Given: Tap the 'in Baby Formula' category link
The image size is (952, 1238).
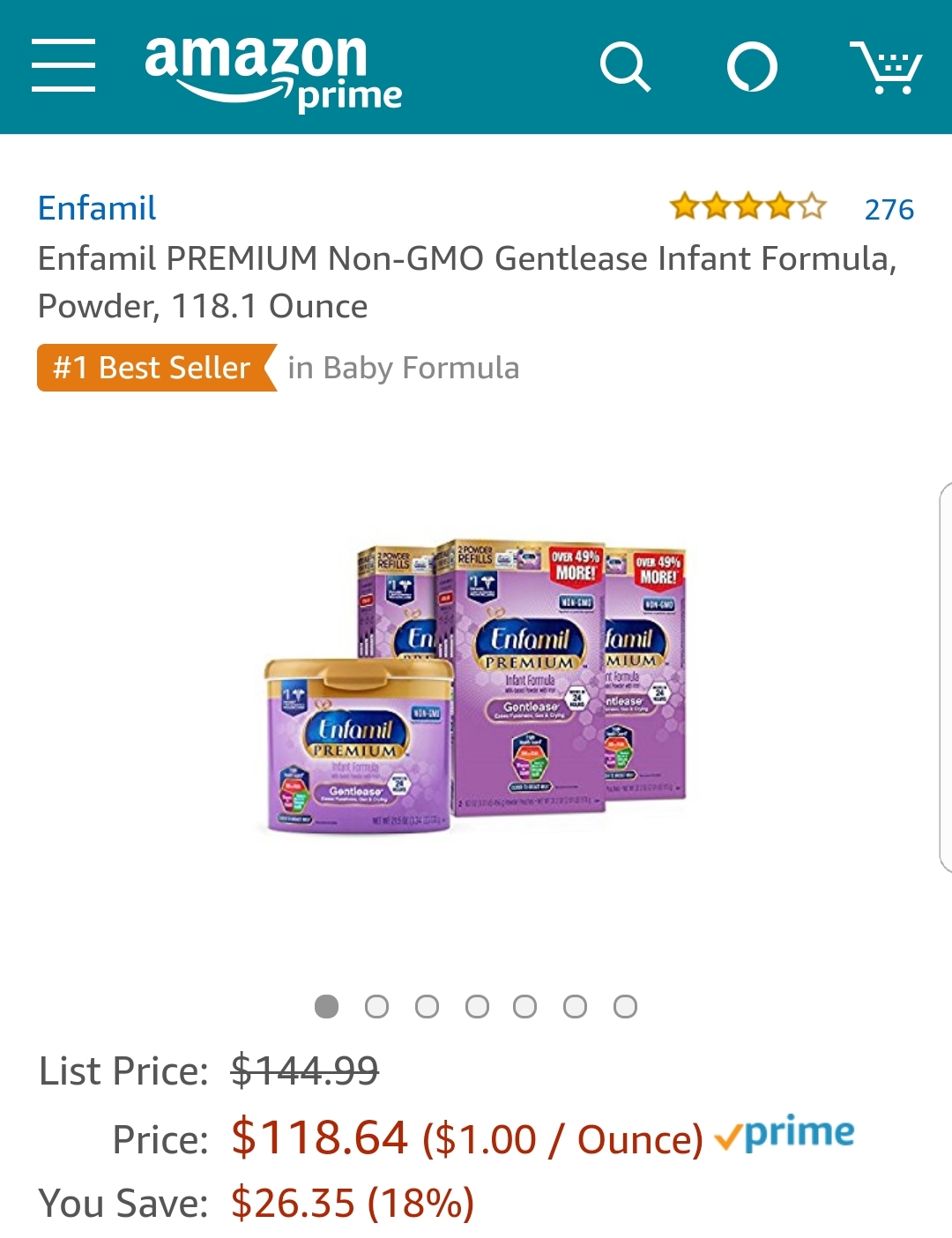Looking at the screenshot, I should click(404, 368).
